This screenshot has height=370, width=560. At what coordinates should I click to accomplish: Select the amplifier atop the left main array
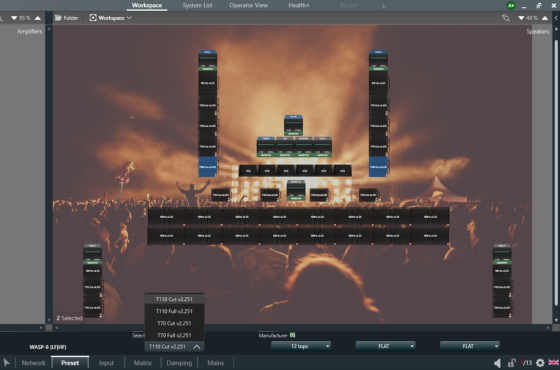point(208,60)
